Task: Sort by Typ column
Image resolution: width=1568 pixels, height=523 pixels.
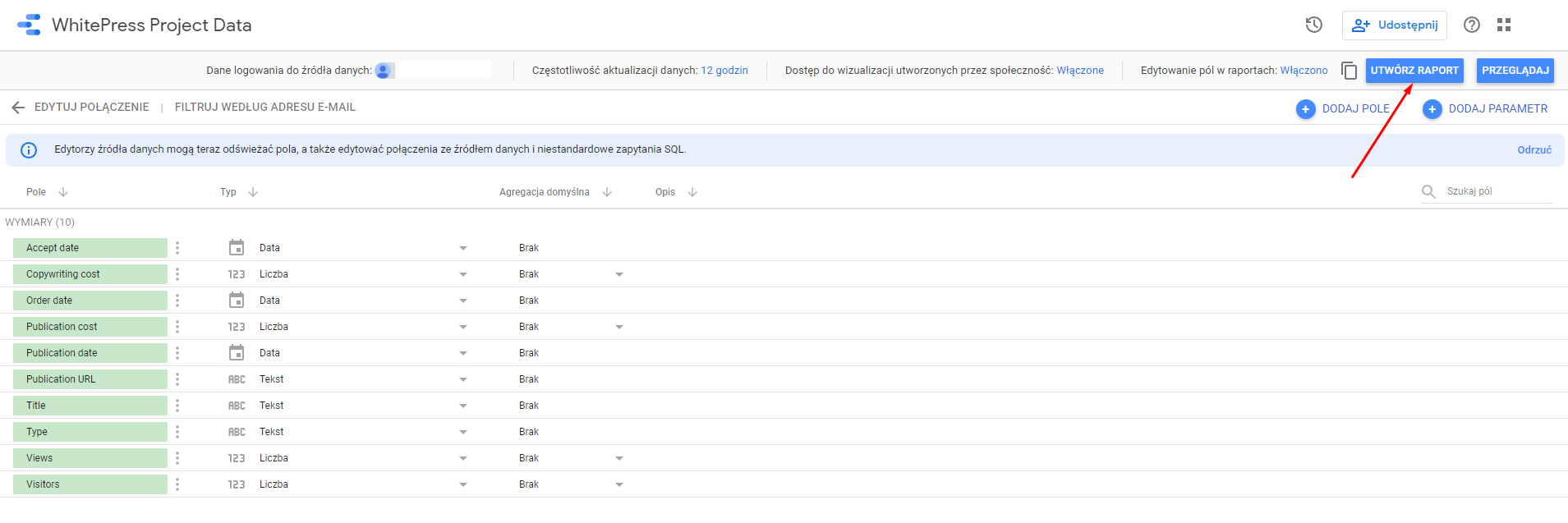Action: tap(253, 192)
